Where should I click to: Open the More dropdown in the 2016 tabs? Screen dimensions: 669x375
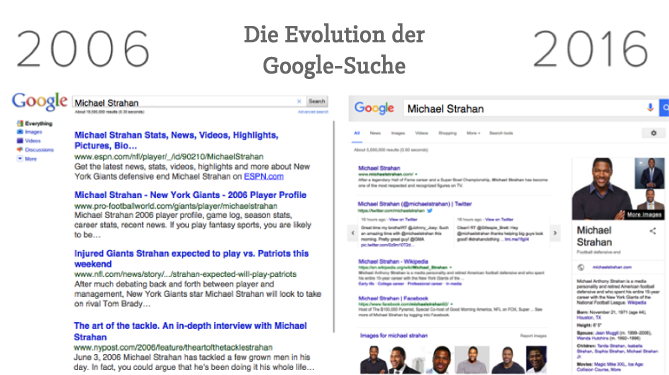[473, 133]
